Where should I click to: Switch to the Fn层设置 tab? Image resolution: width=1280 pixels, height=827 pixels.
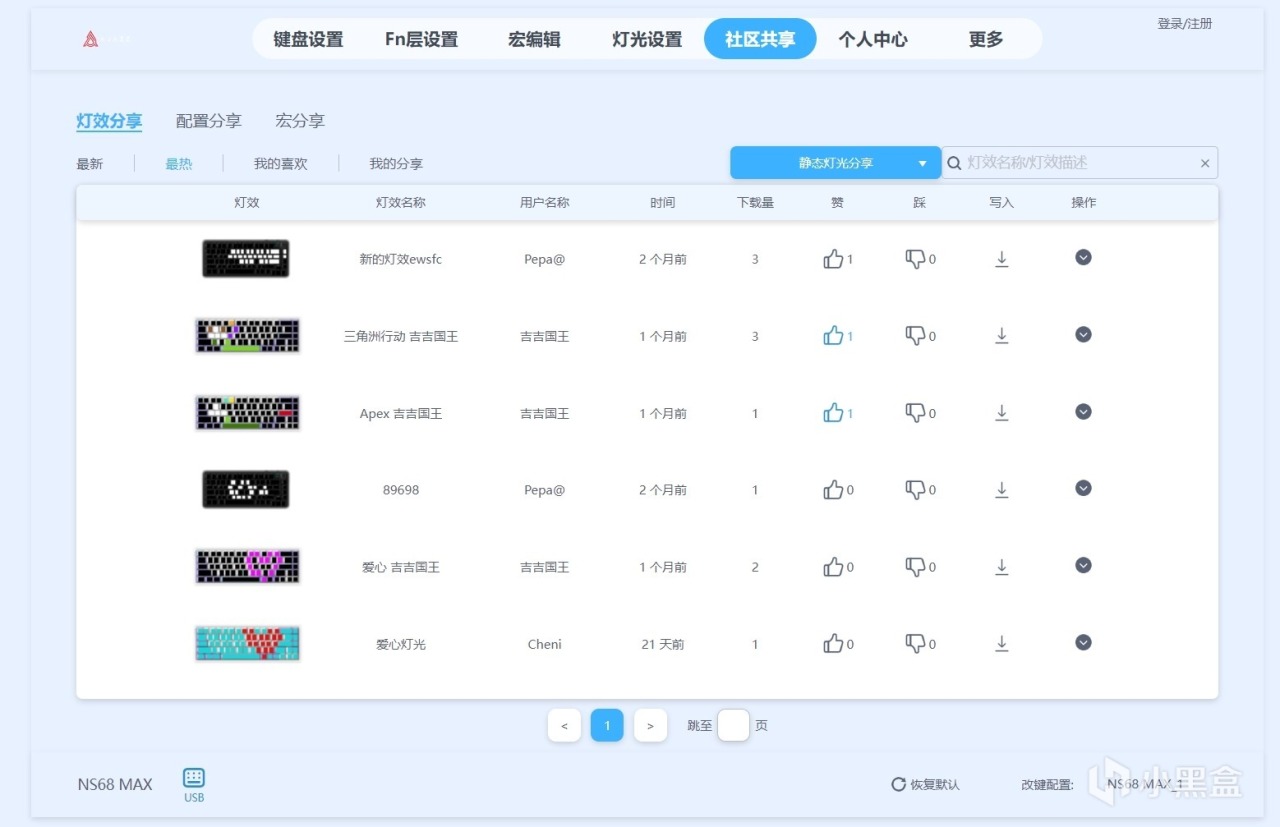421,40
